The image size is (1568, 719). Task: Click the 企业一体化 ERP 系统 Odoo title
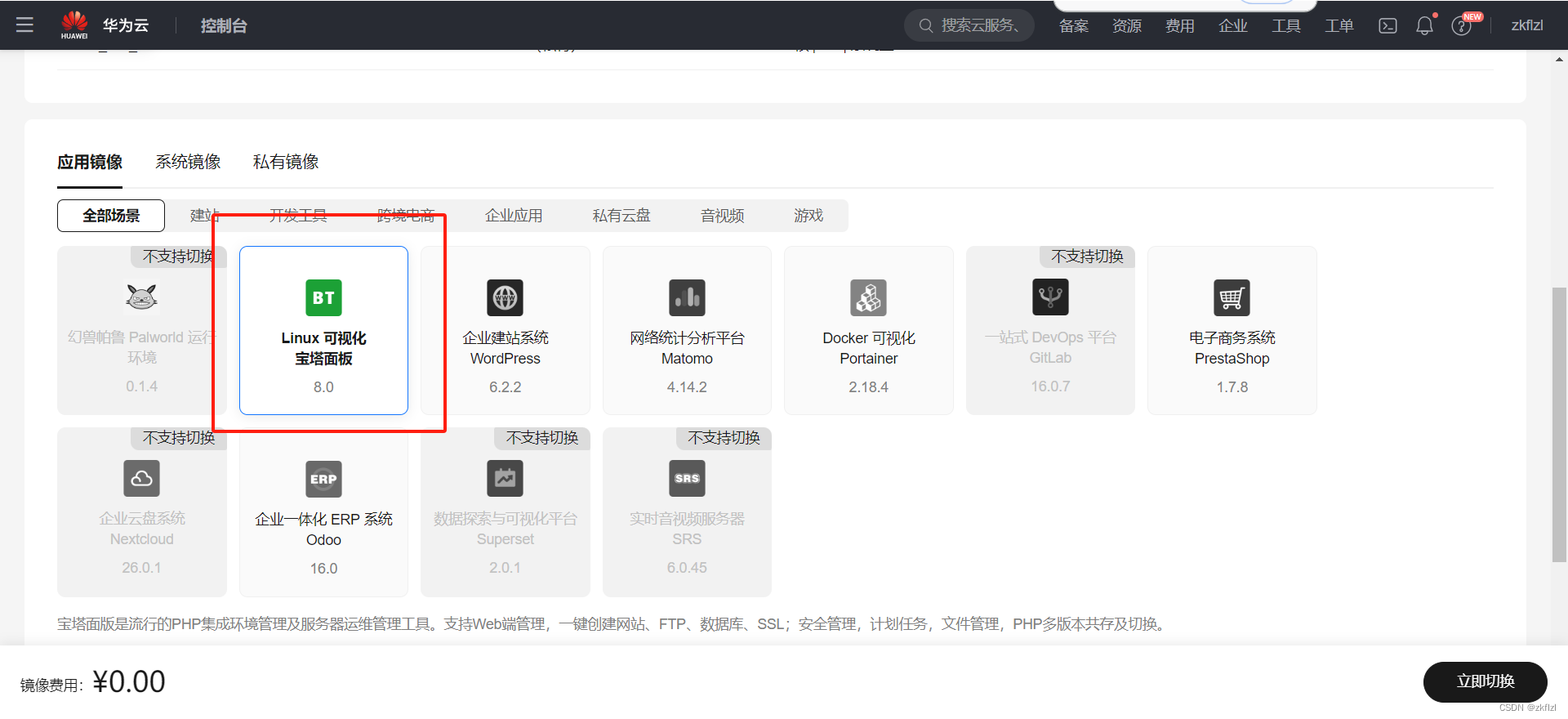[x=323, y=529]
